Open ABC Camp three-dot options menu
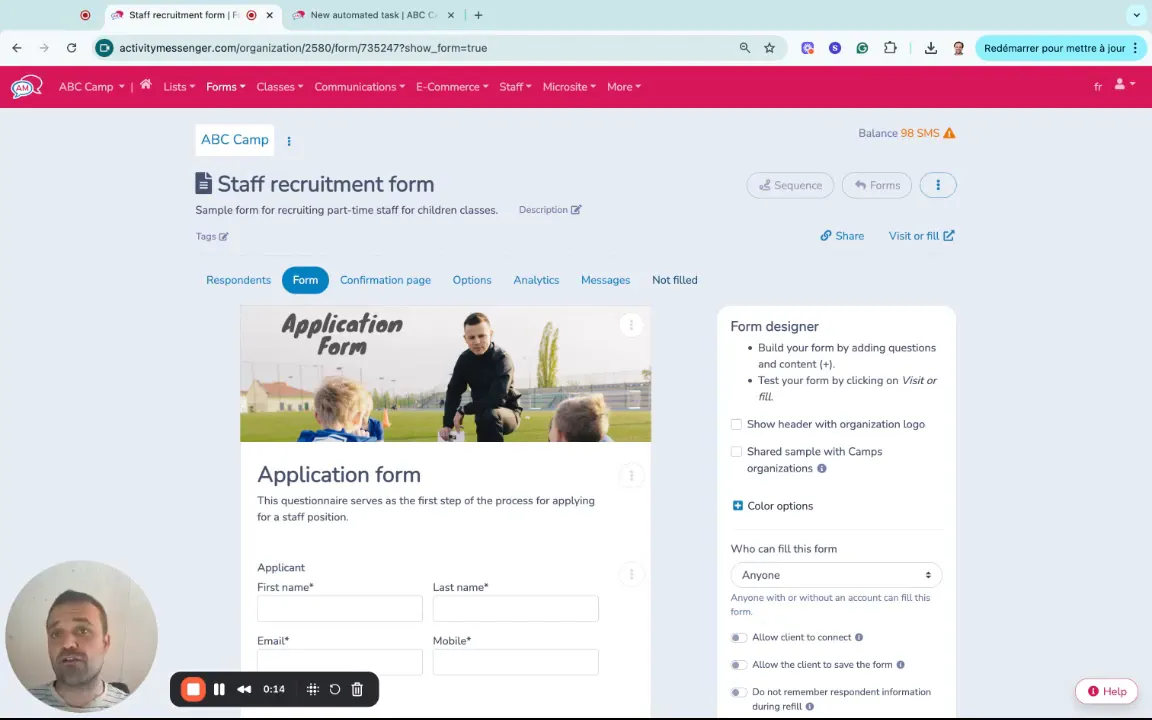The height and width of the screenshot is (720, 1152). point(289,141)
